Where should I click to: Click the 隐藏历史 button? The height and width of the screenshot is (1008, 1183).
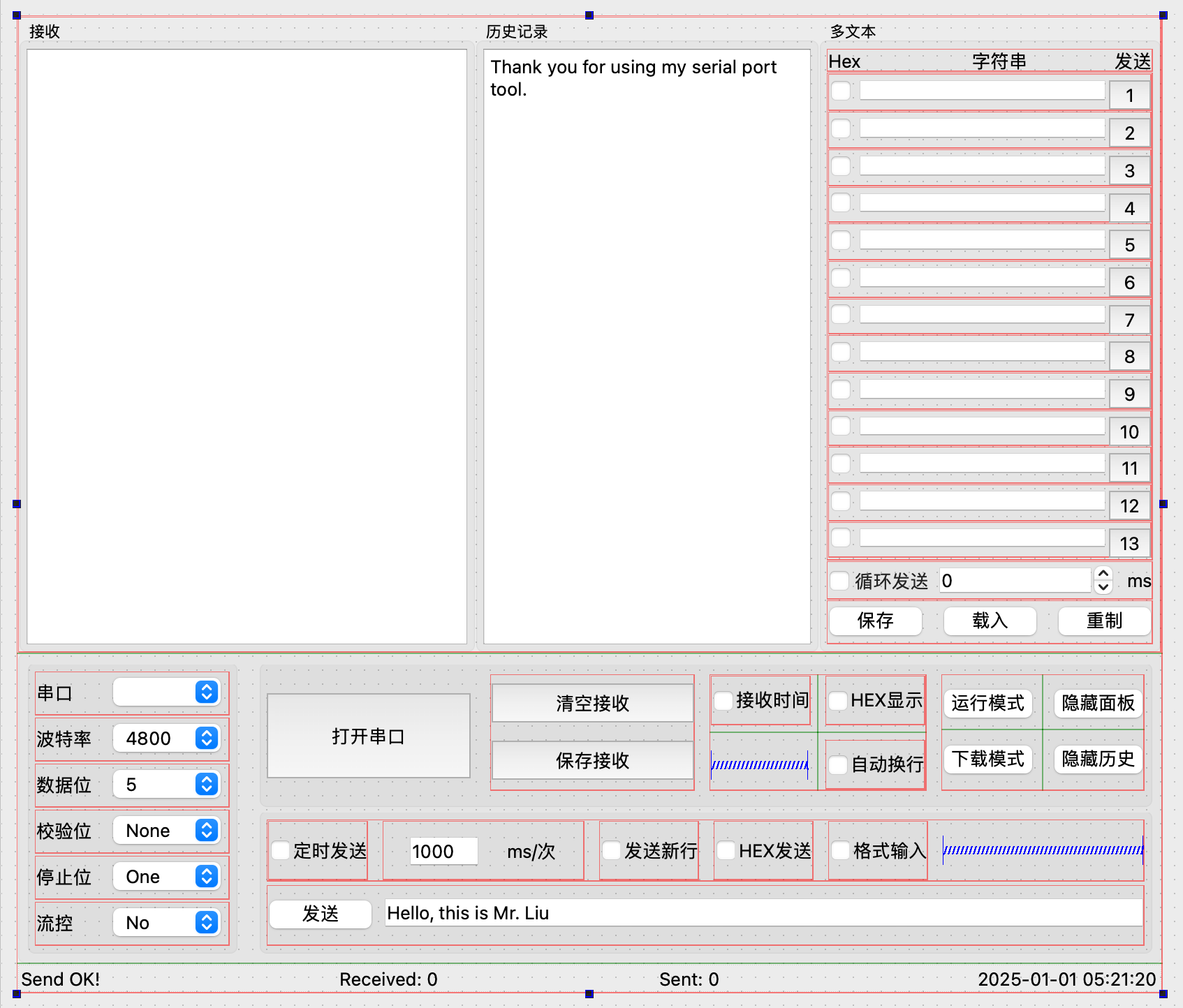point(1098,758)
